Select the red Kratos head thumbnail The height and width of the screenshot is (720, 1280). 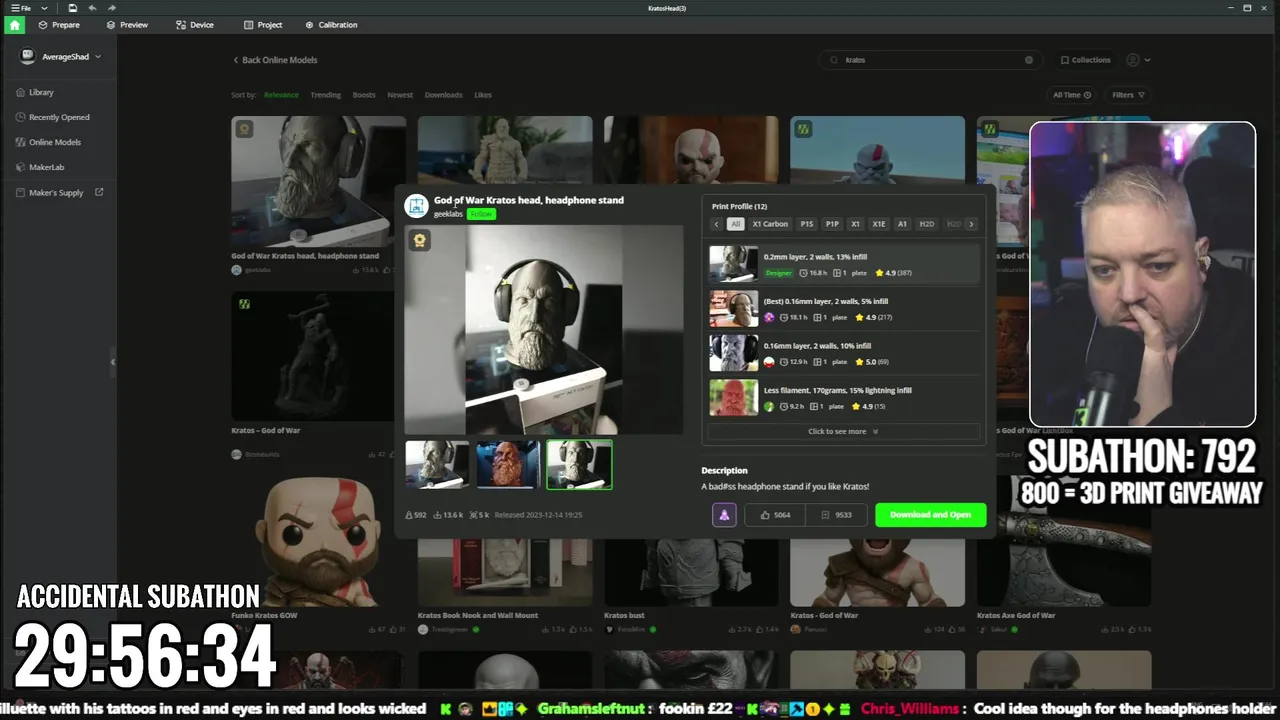pos(508,465)
